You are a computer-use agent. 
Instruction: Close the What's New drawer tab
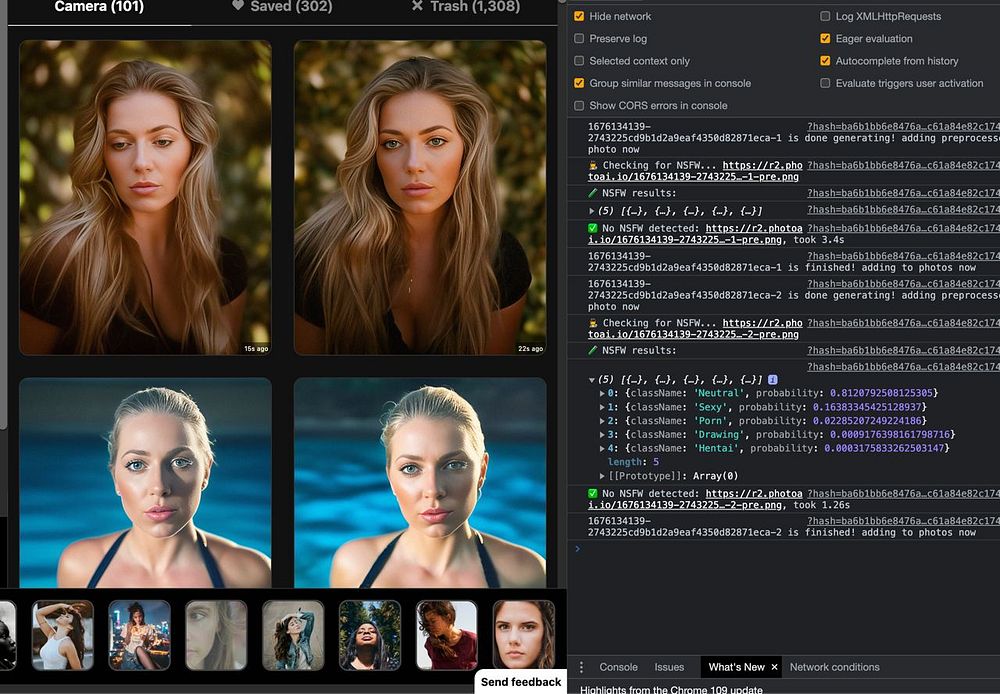774,667
